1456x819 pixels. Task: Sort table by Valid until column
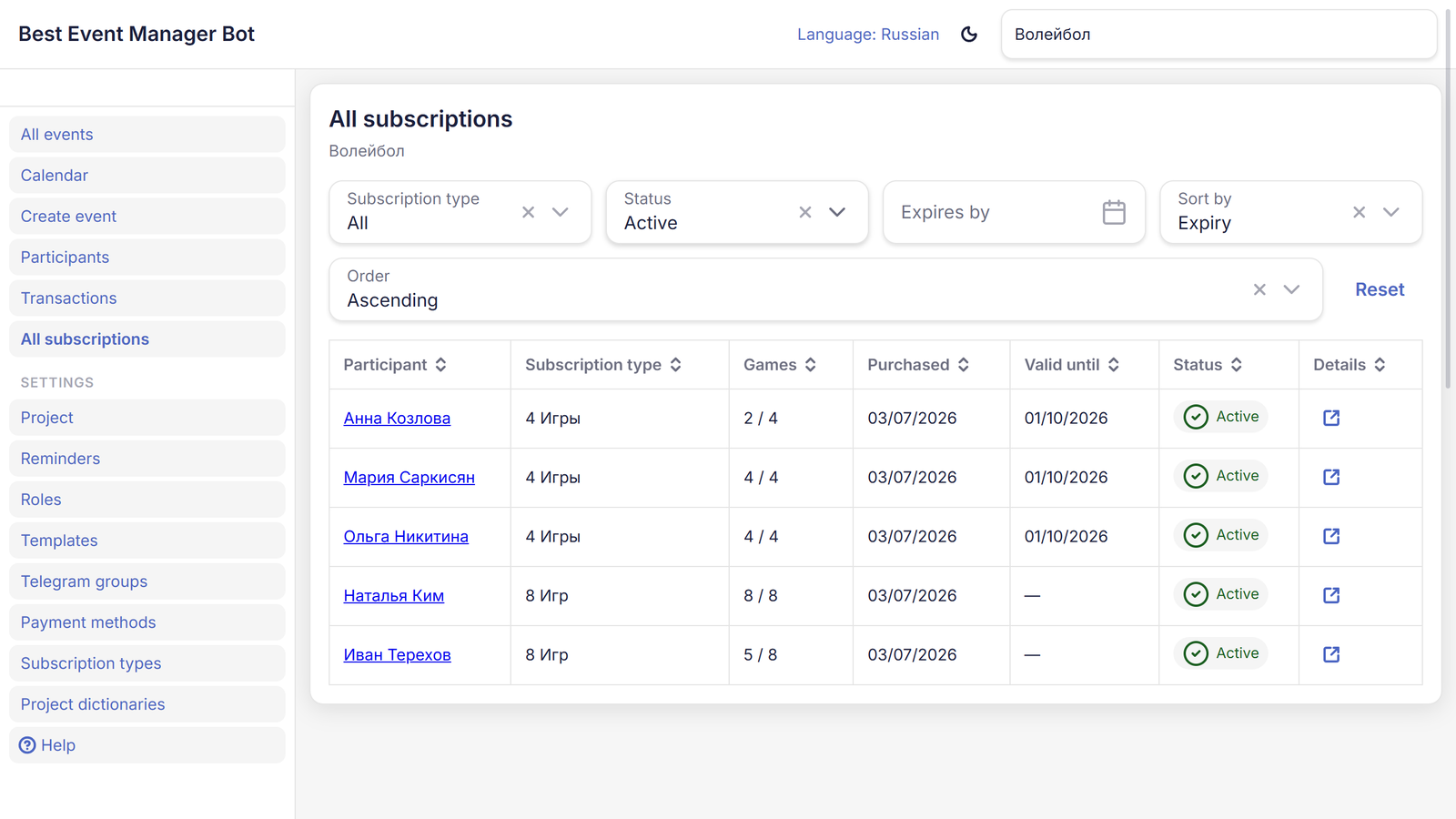(1114, 365)
